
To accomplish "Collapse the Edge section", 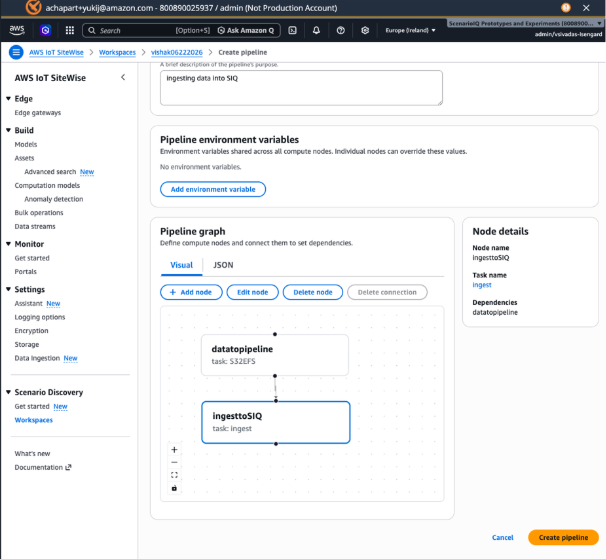I will [x=8, y=99].
